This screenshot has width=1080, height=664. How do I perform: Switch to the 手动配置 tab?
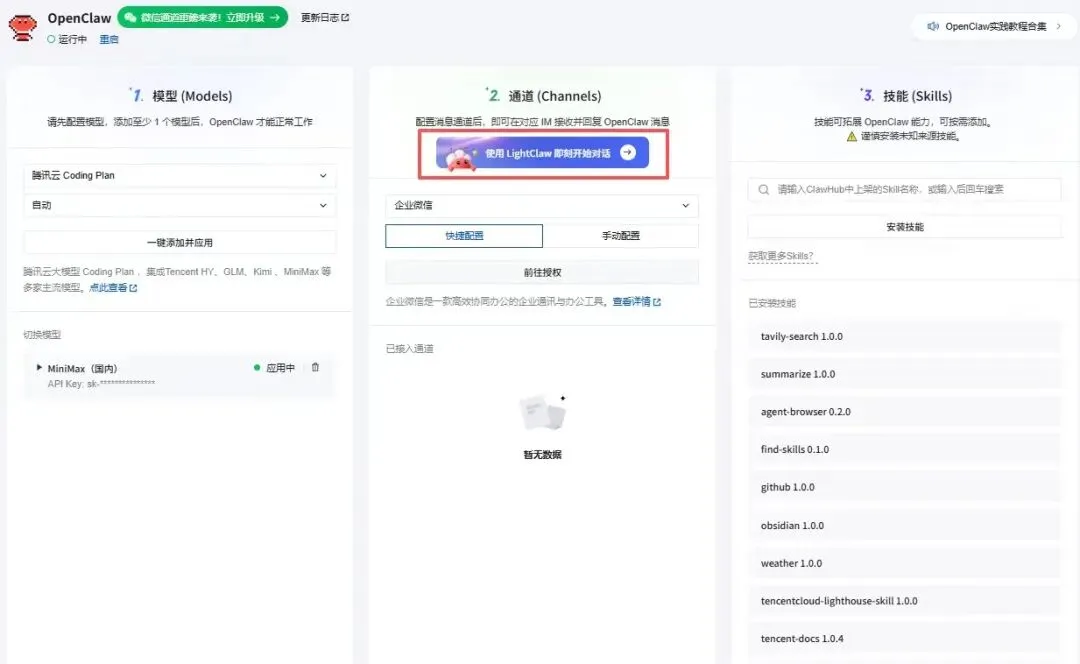(621, 236)
